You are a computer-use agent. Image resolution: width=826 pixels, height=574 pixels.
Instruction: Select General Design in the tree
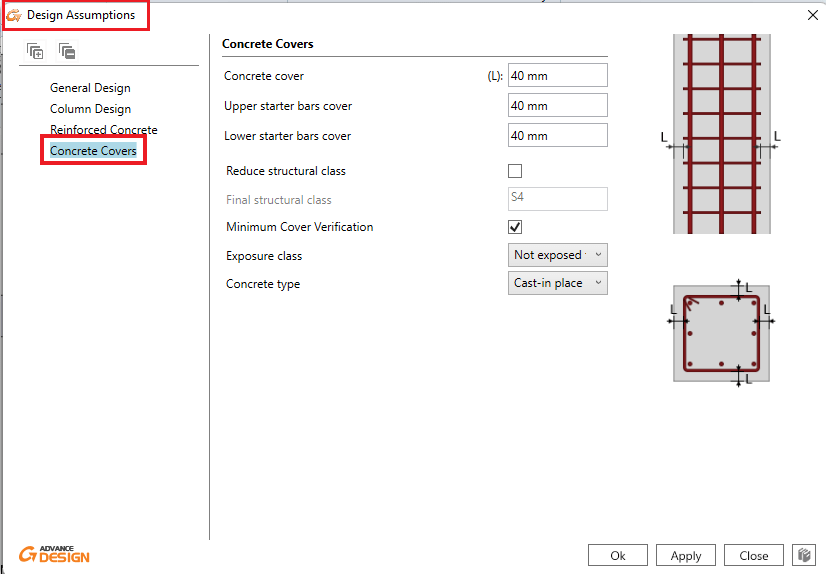click(90, 88)
